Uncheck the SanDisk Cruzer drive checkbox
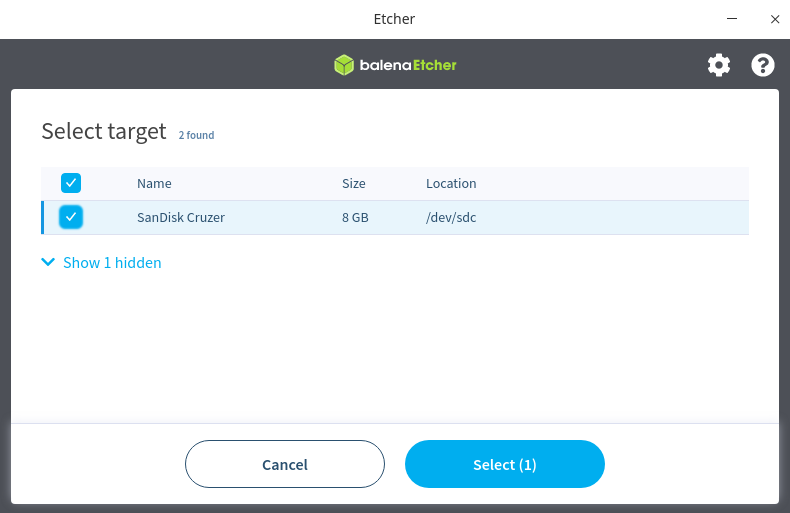Viewport: 790px width, 513px height. tap(71, 217)
